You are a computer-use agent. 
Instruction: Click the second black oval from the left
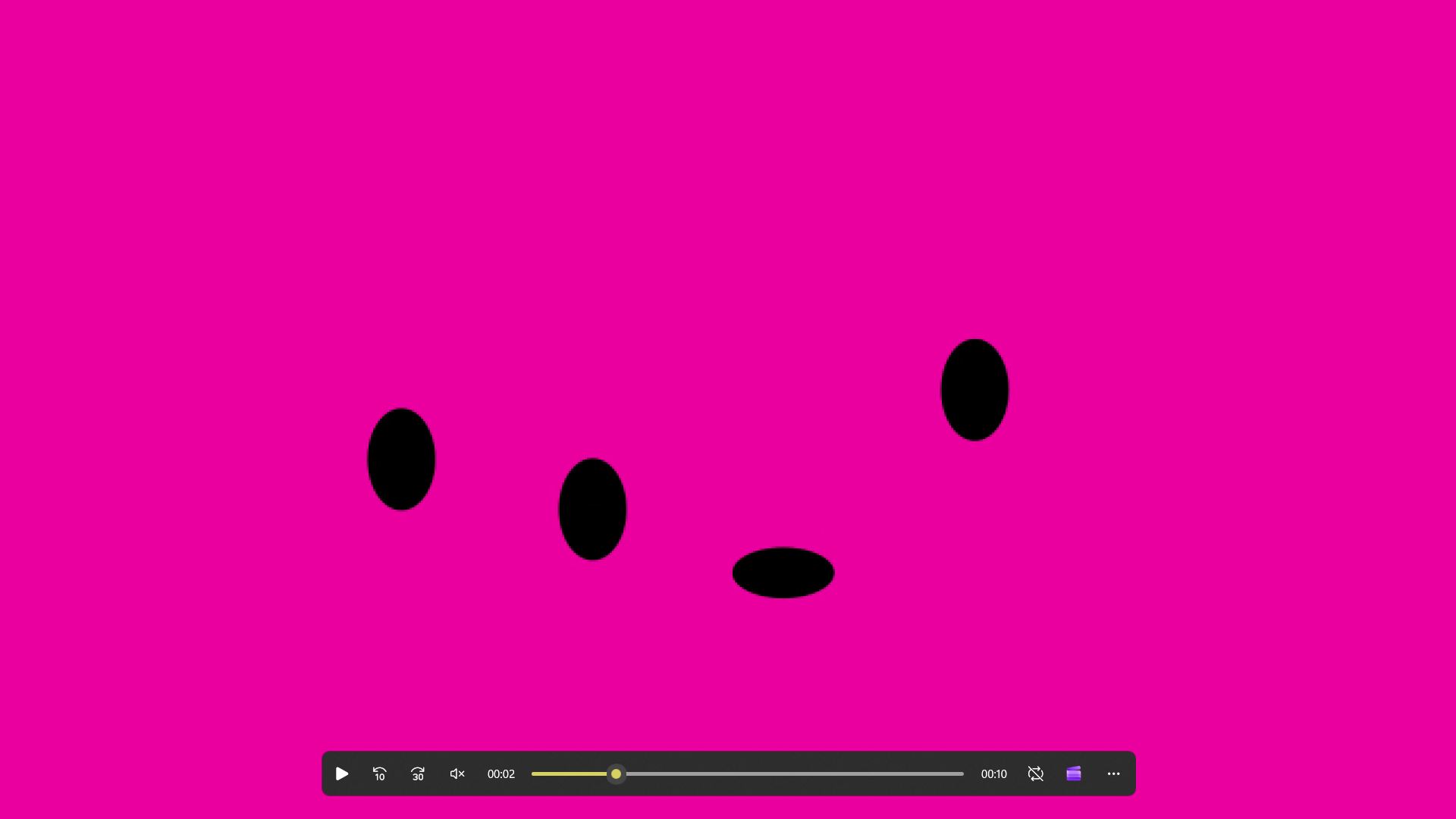click(592, 509)
